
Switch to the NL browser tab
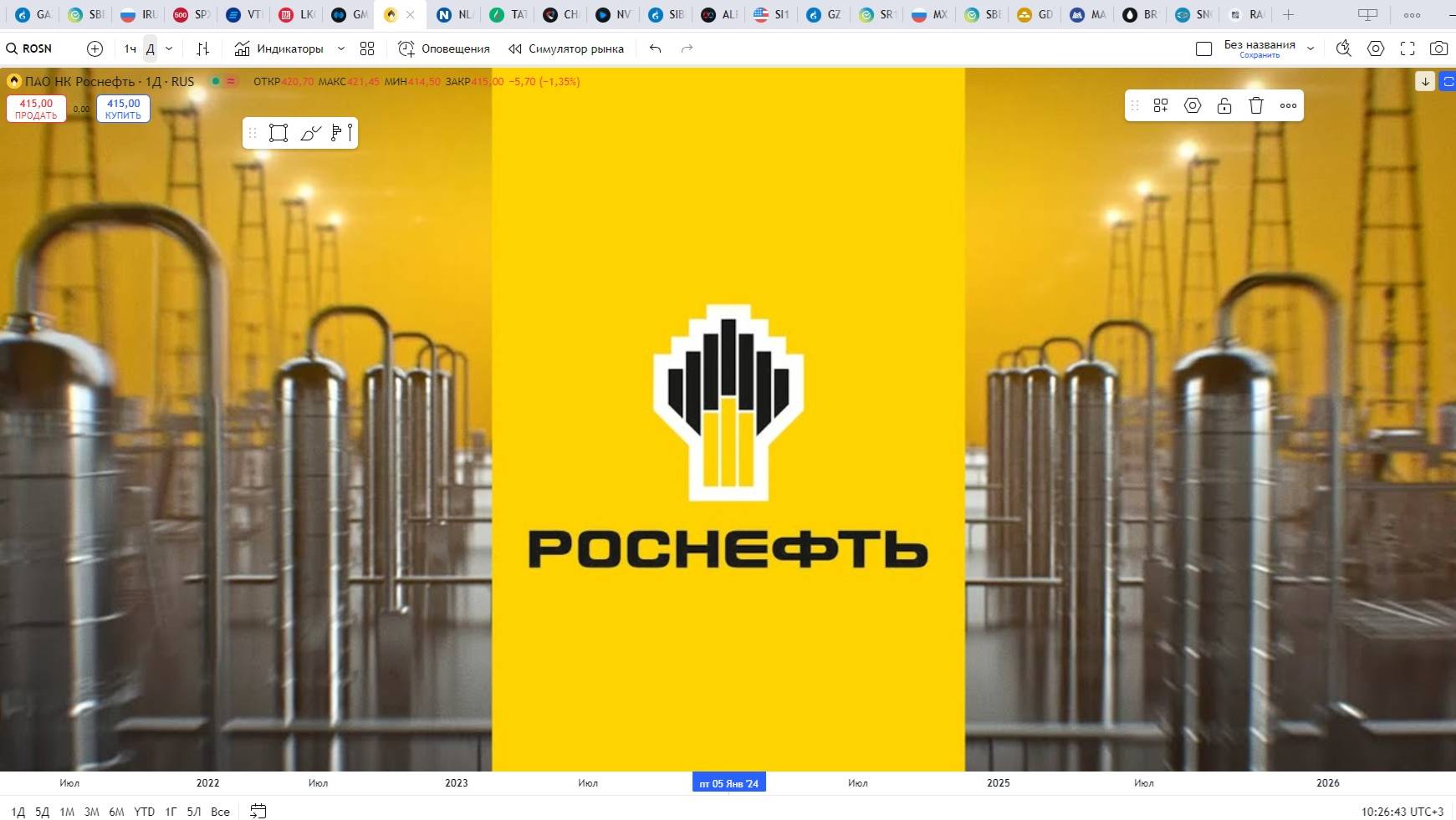[455, 14]
